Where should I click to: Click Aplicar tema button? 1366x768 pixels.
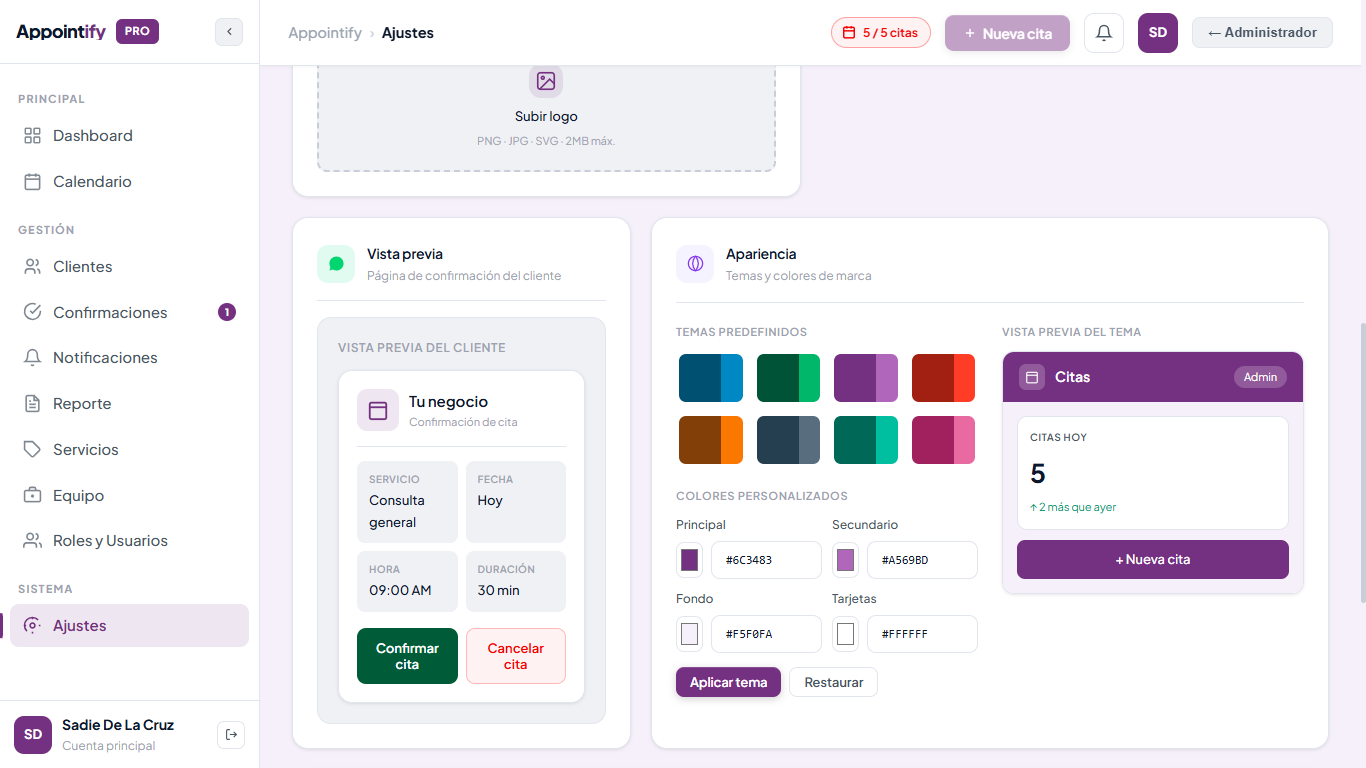[x=728, y=682]
